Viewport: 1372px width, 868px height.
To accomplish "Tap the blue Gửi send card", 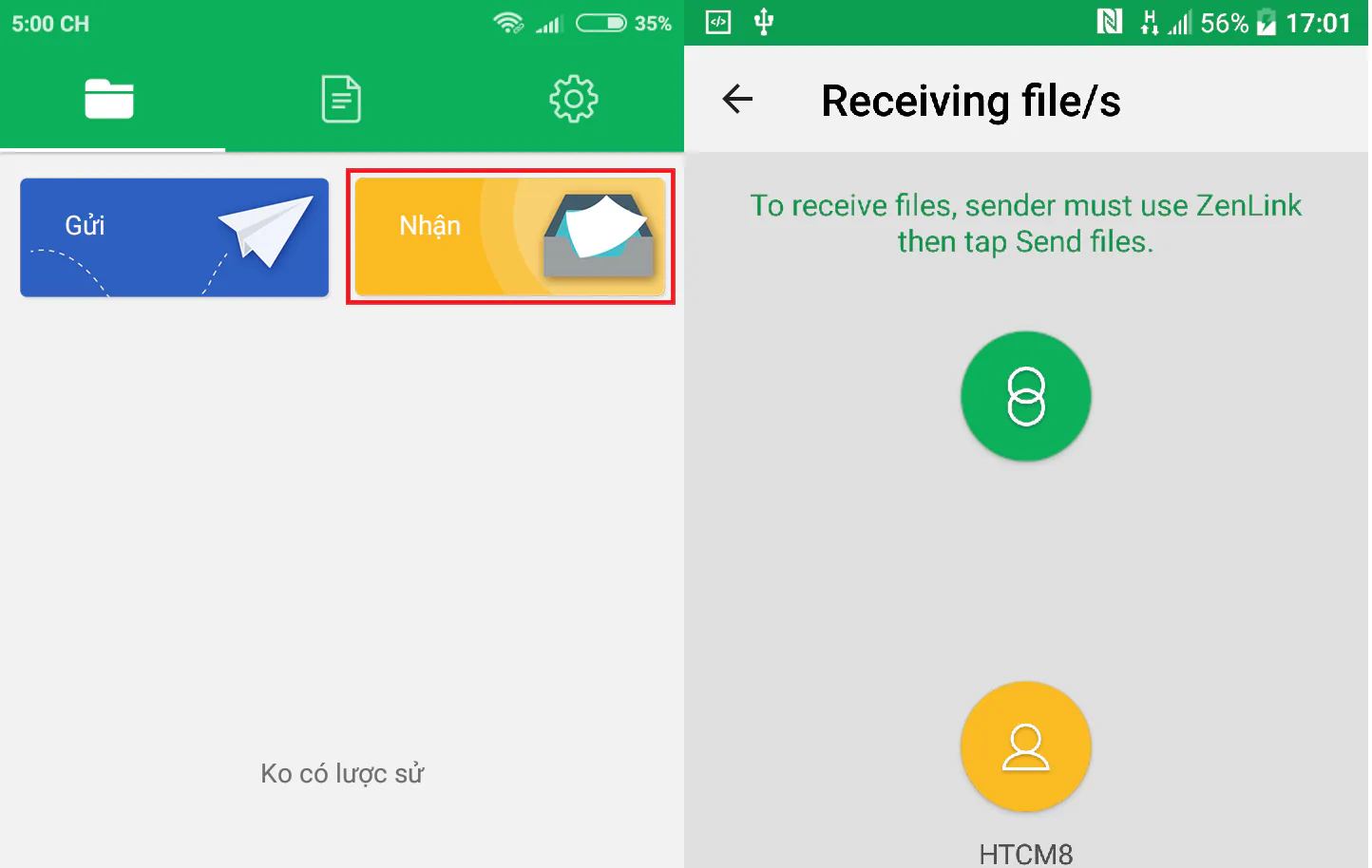I will click(175, 237).
